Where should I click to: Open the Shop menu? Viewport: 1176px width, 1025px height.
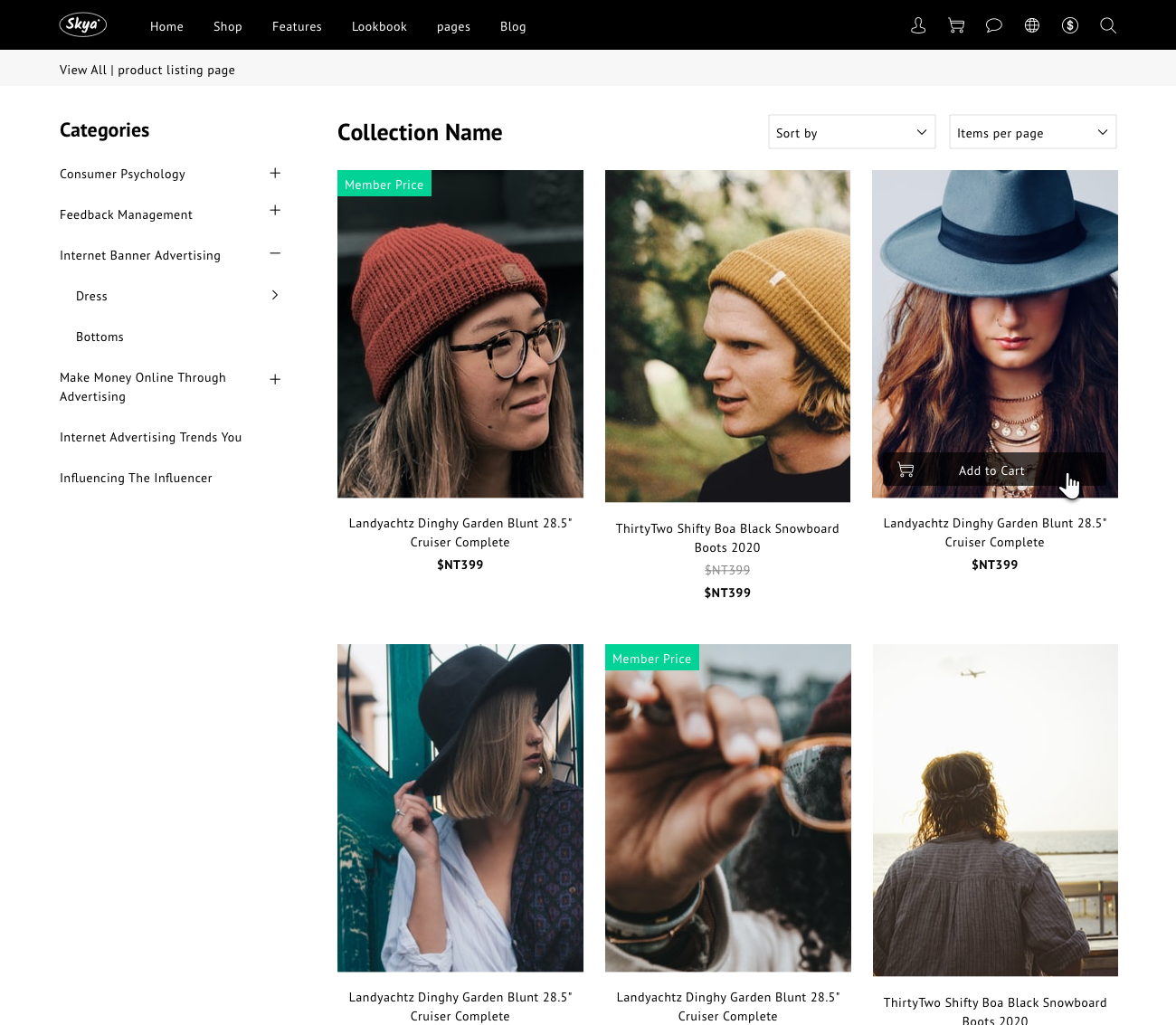[228, 26]
